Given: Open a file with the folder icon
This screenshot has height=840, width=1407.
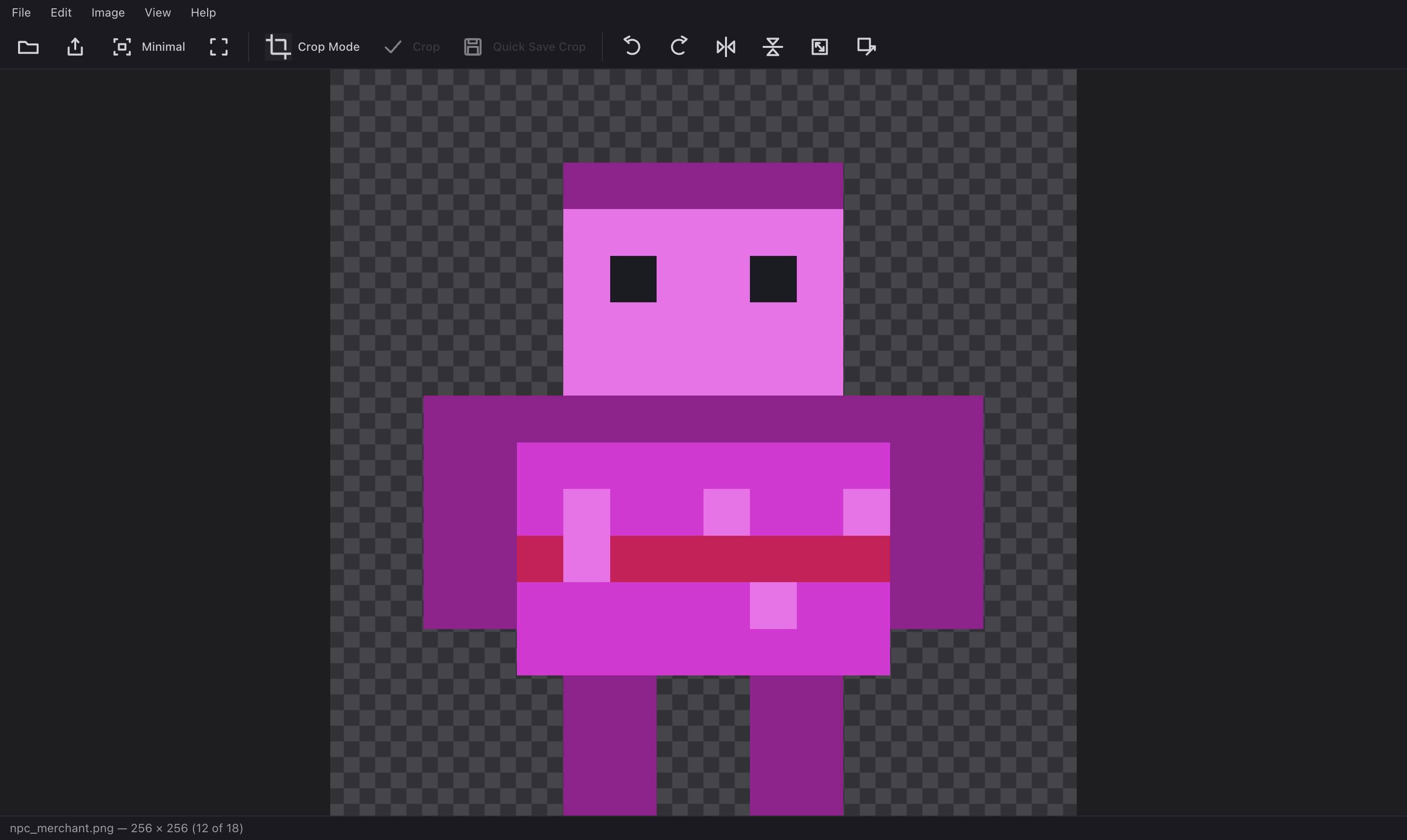Looking at the screenshot, I should pos(28,46).
